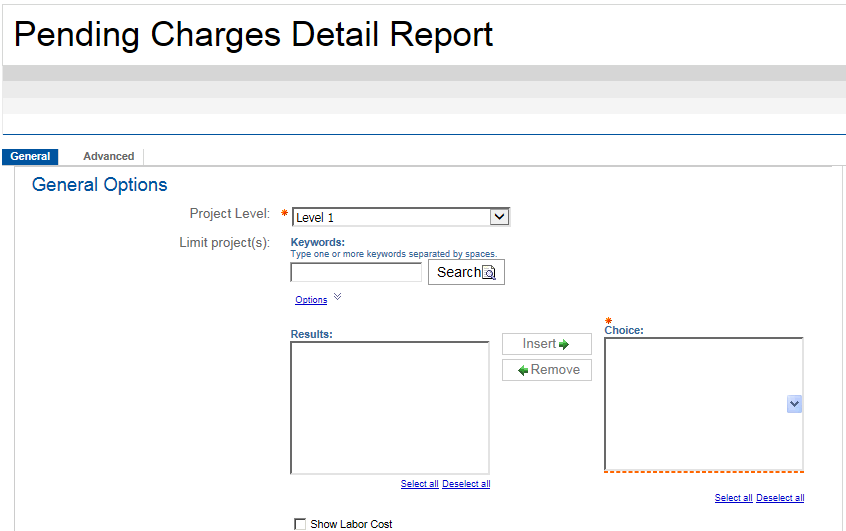Click the Insert button

(x=546, y=344)
